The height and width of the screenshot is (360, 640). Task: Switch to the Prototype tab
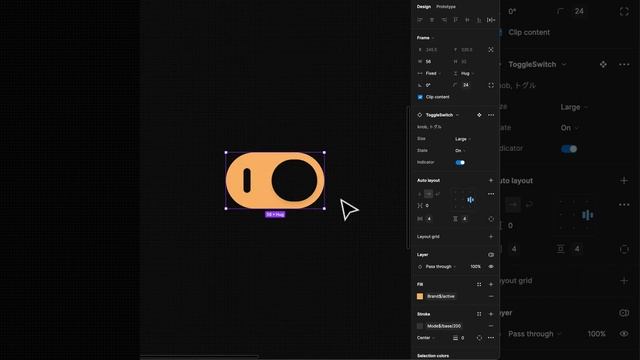click(446, 7)
